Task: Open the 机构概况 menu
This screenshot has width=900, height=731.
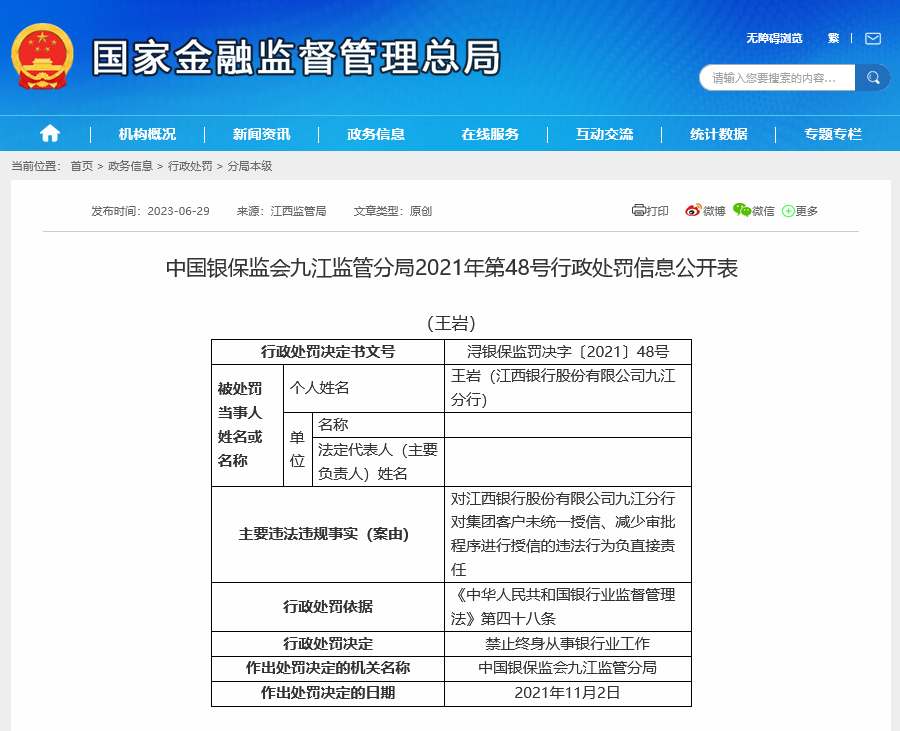Action: [x=147, y=134]
